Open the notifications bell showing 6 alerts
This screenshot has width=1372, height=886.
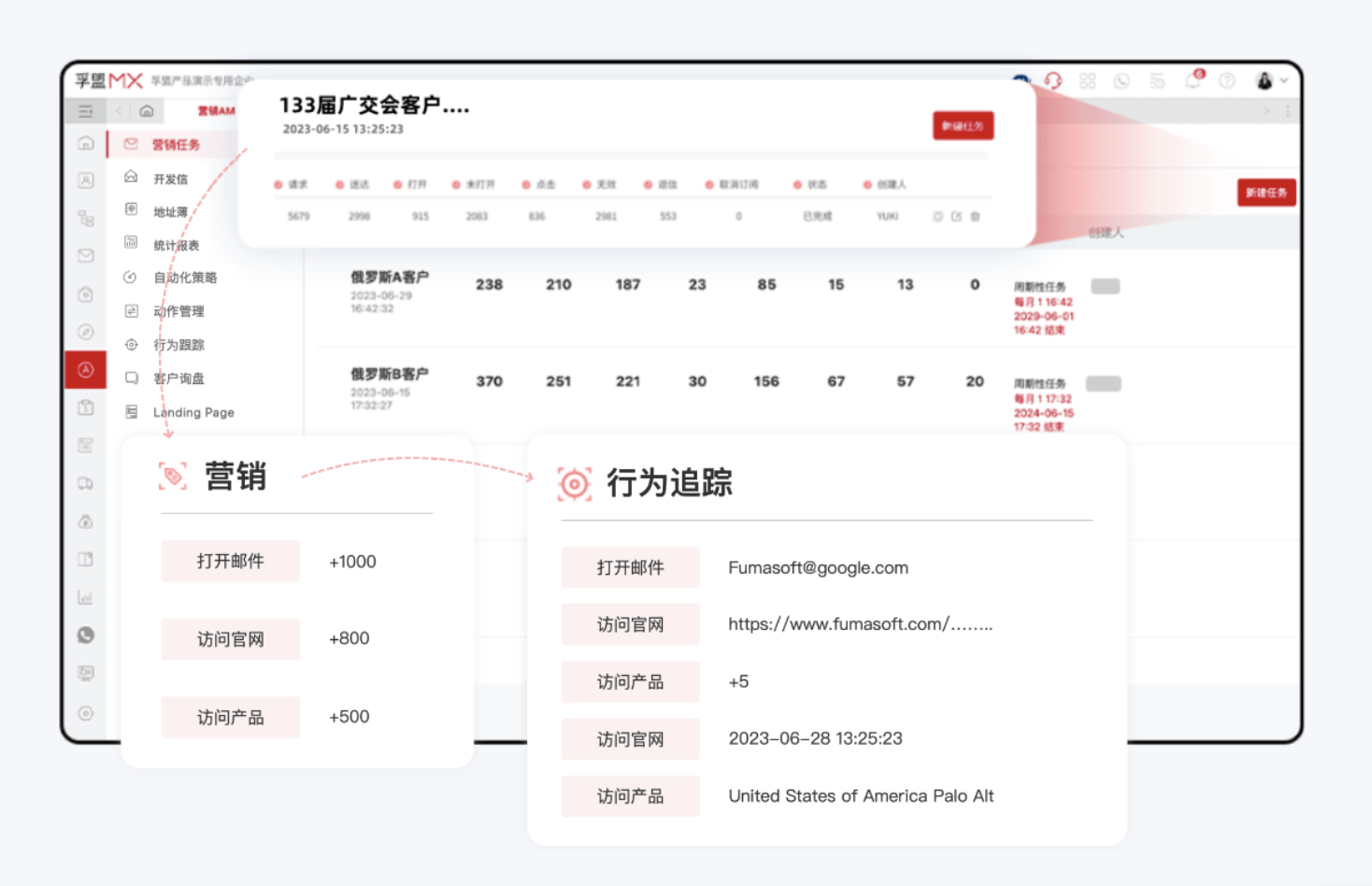click(x=1193, y=81)
